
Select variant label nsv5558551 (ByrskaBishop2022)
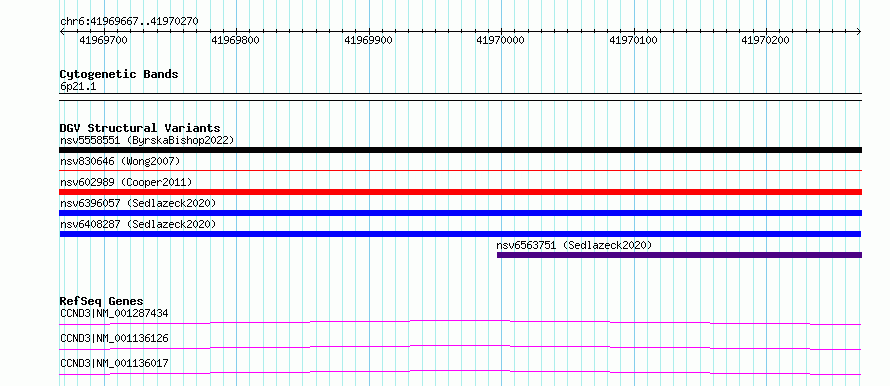pyautogui.click(x=147, y=140)
